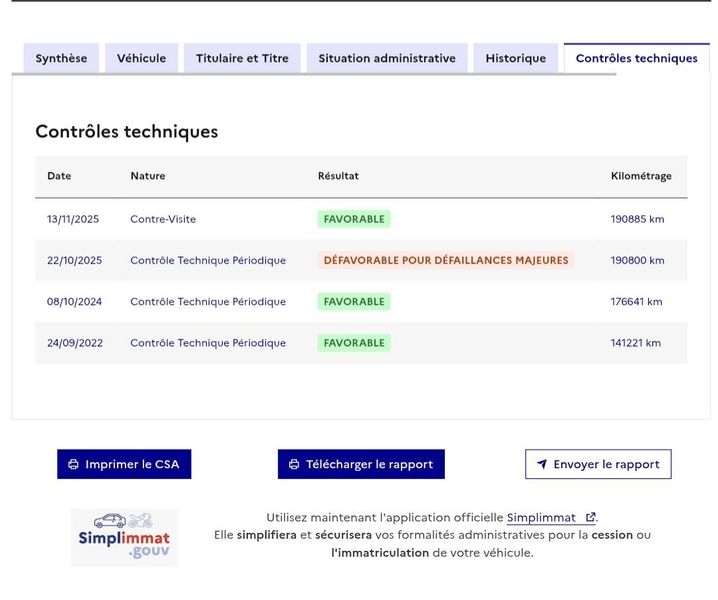Open the Synthèse tab
This screenshot has height=600, width=718.
coord(61,58)
